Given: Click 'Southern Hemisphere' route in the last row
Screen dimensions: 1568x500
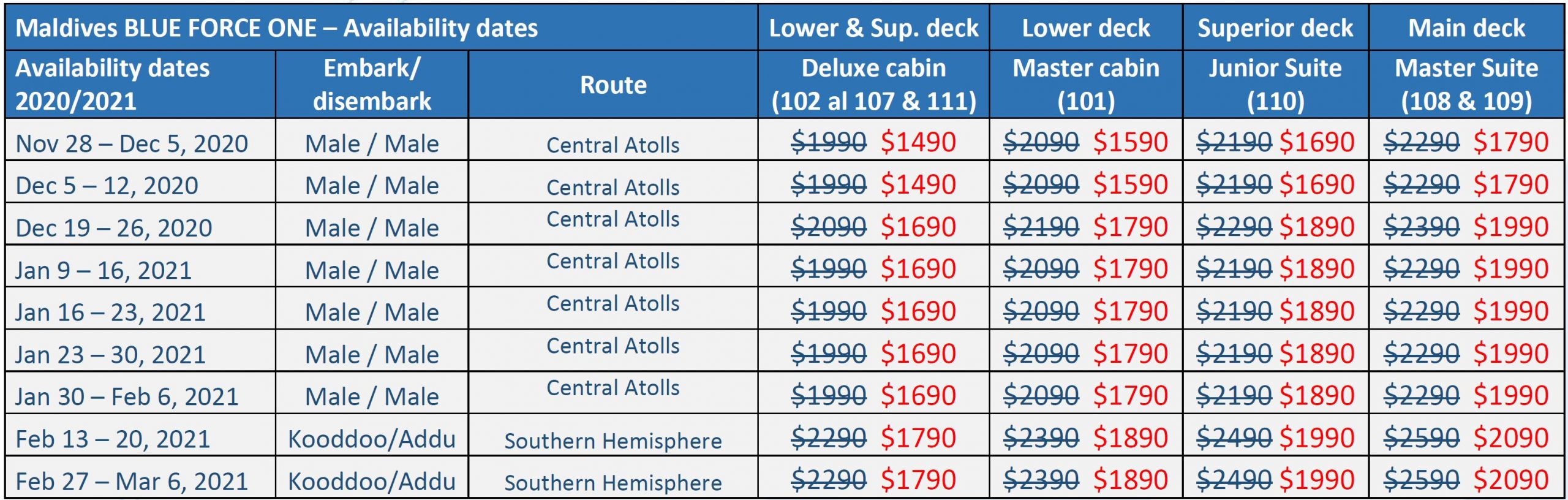Looking at the screenshot, I should [x=613, y=483].
